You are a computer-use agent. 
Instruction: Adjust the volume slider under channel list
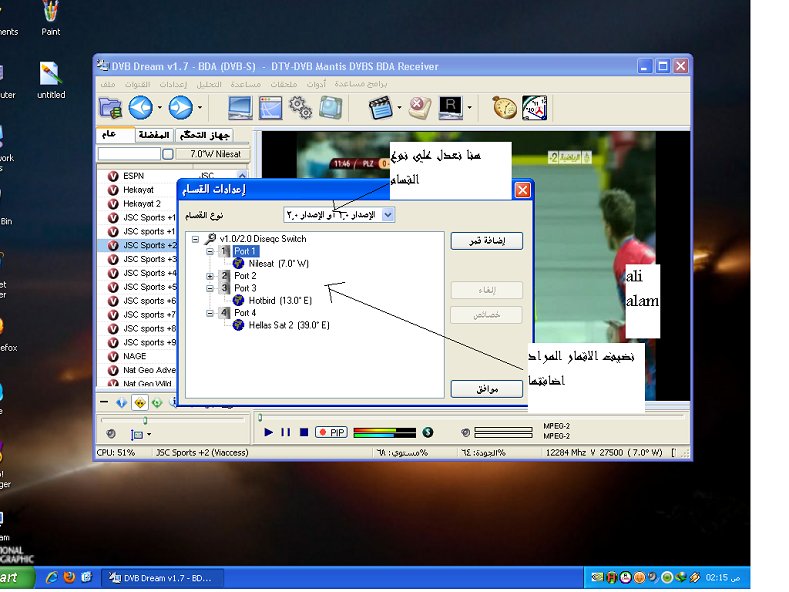(x=145, y=420)
